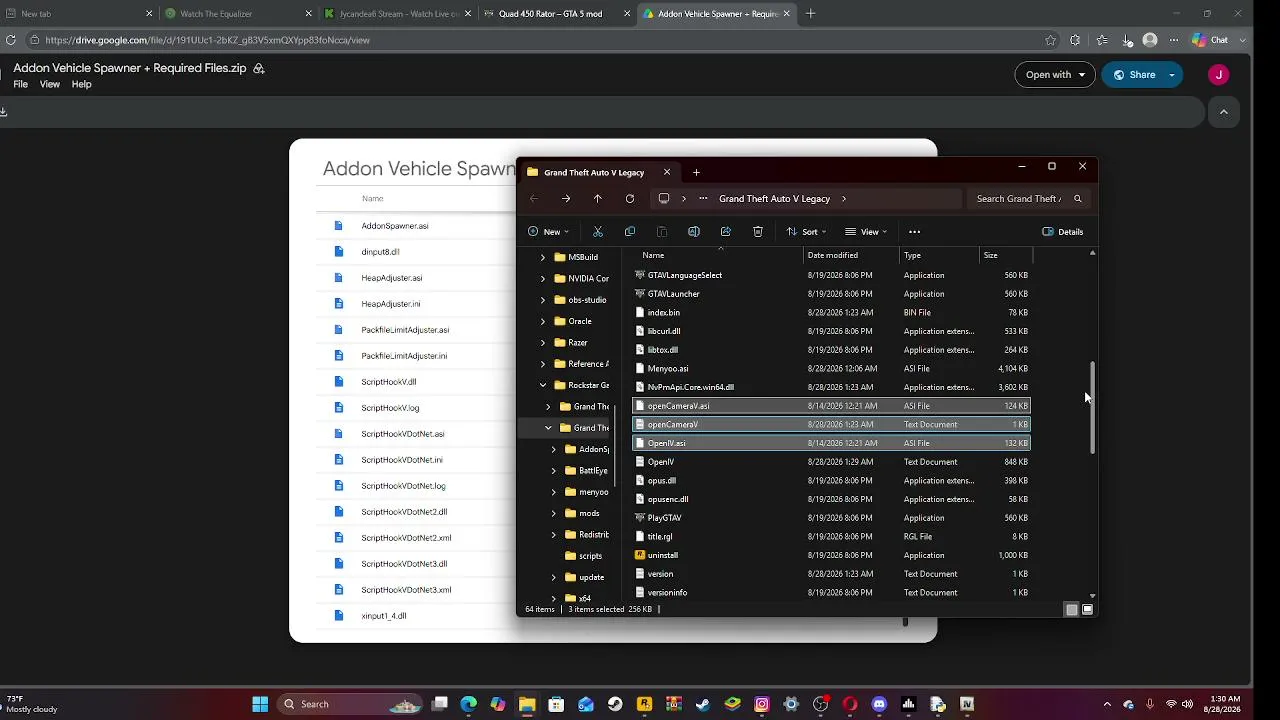Go forward in File Explorer navigation
Viewport: 1280px width, 720px height.
click(x=566, y=198)
